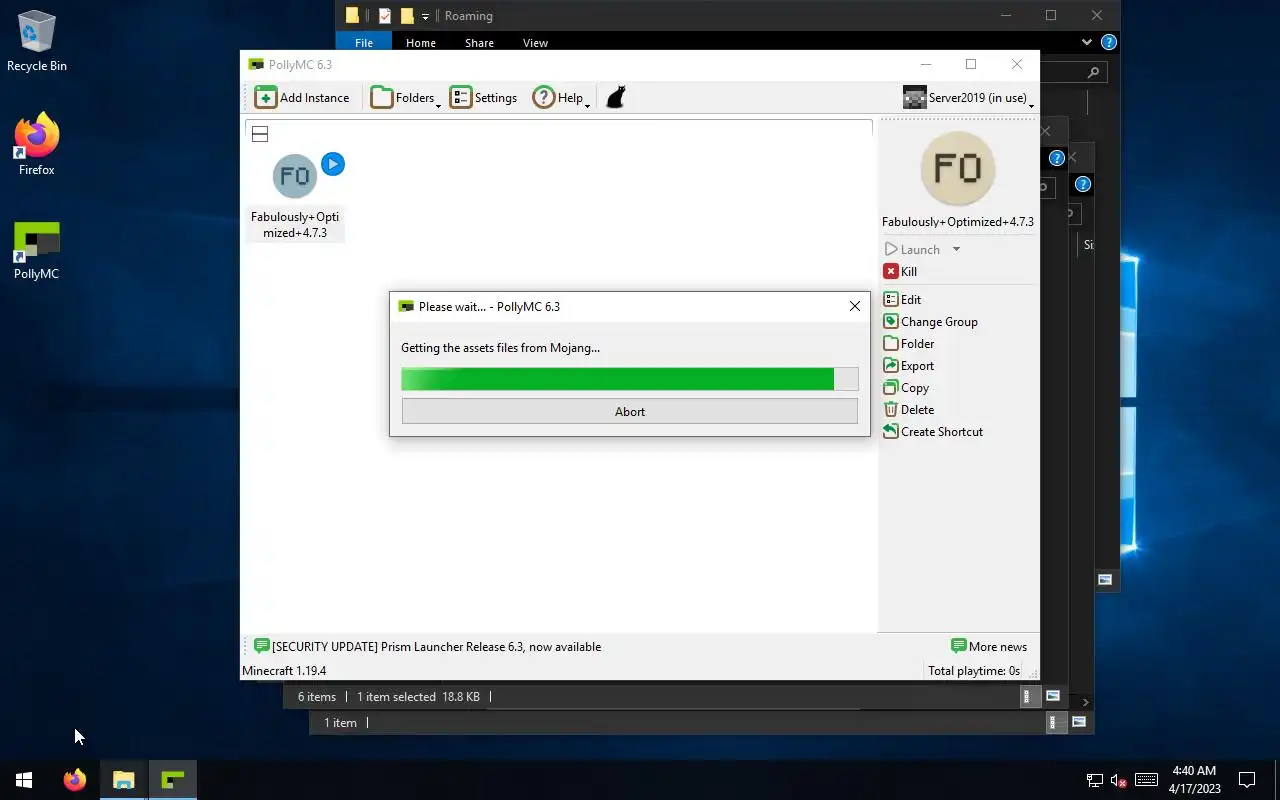Open Home tab in Roaming Explorer window
Screen dimensions: 1280x800
pos(420,42)
